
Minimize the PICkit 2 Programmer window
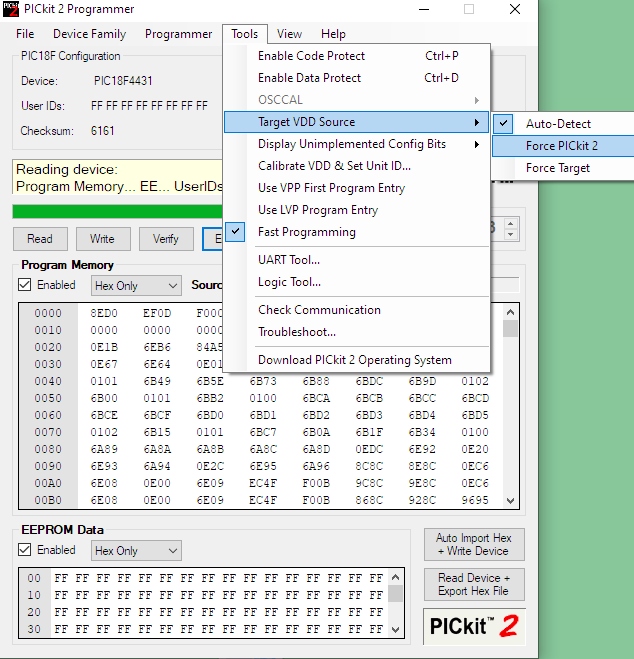(424, 9)
